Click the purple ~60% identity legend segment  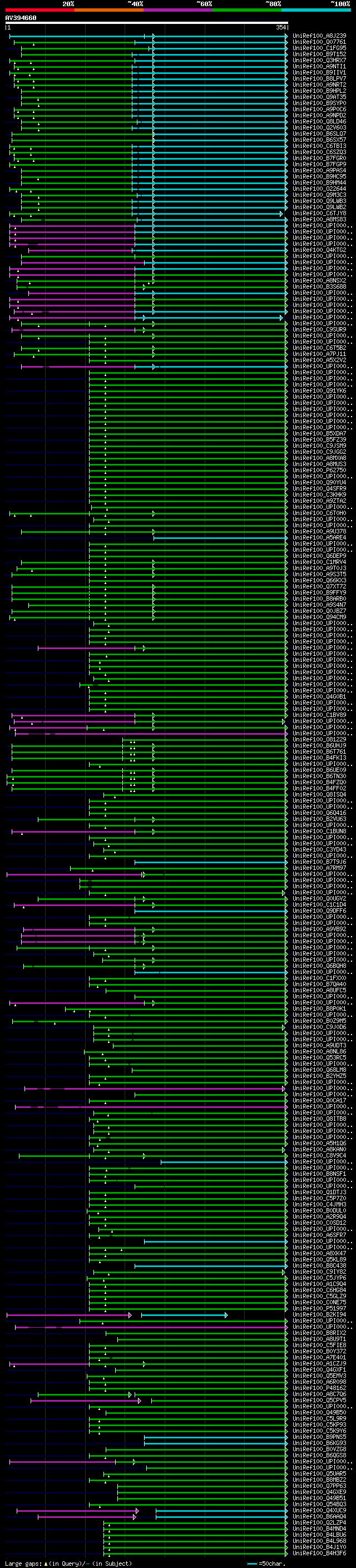pyautogui.click(x=179, y=10)
